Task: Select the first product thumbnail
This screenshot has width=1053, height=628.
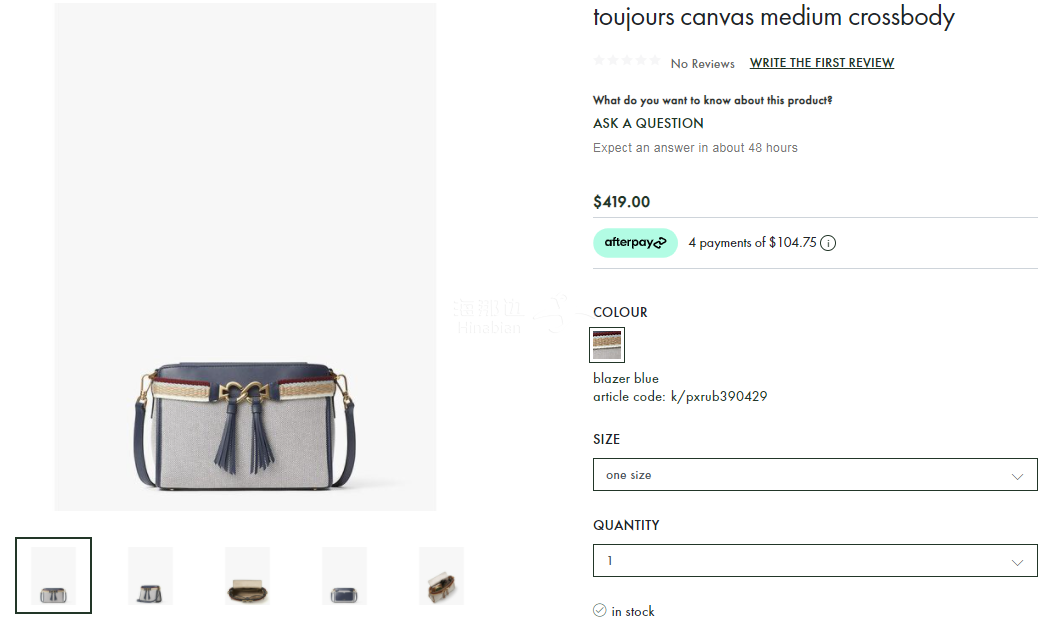Action: click(x=53, y=575)
